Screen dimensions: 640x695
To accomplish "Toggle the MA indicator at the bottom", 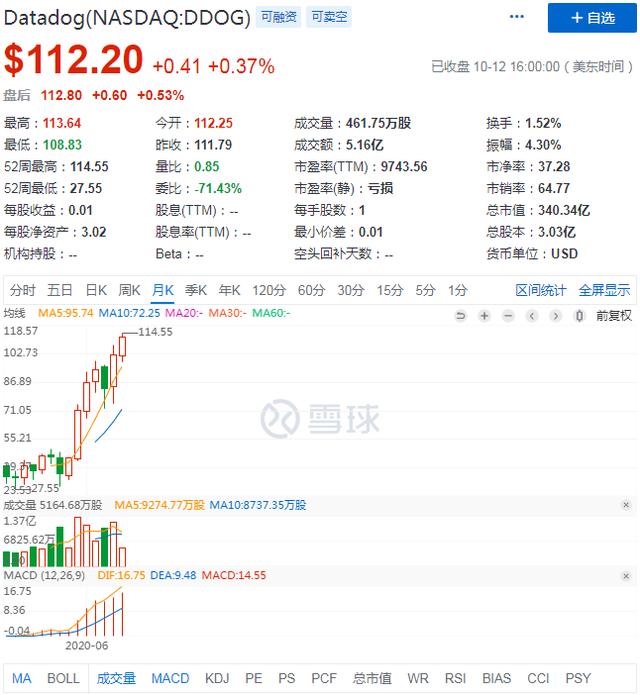I will (22, 678).
